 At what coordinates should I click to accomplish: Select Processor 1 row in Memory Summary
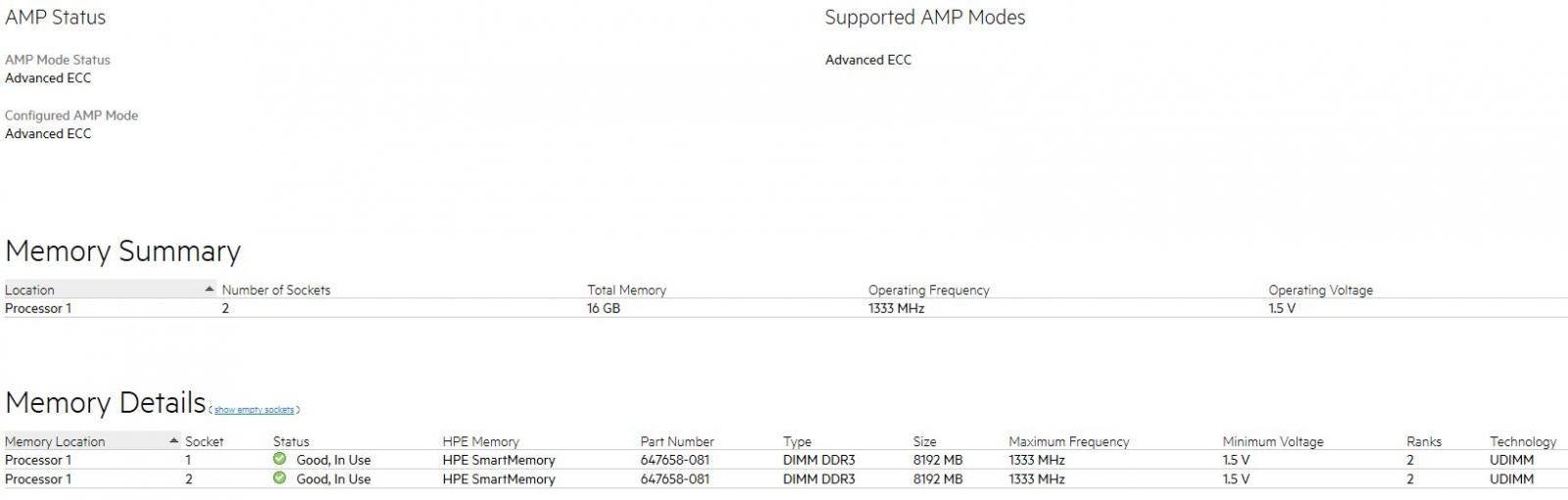coord(784,308)
